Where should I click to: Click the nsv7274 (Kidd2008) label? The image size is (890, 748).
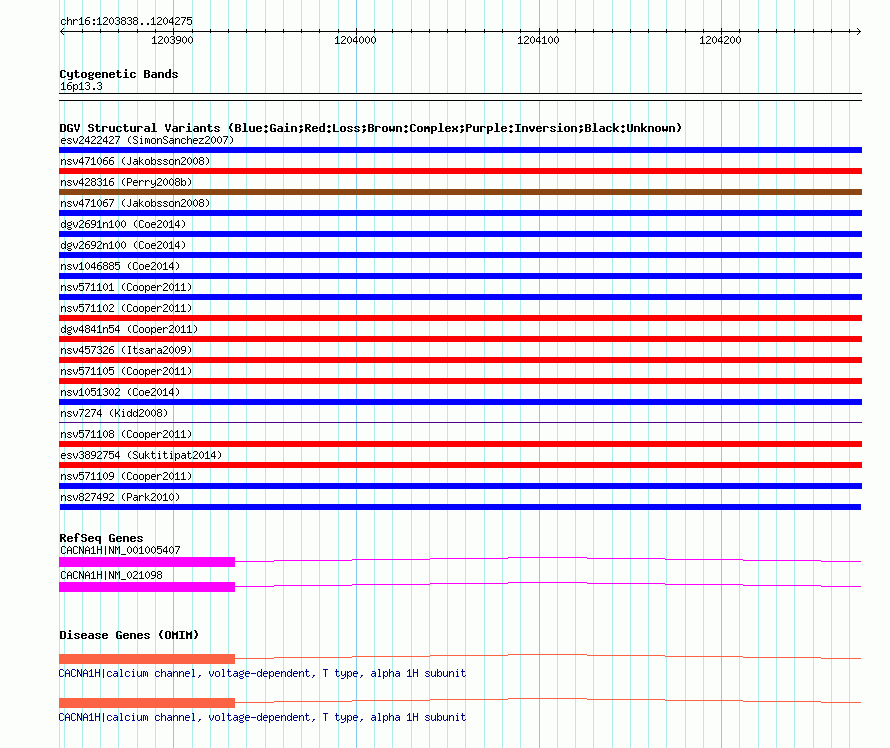click(114, 413)
